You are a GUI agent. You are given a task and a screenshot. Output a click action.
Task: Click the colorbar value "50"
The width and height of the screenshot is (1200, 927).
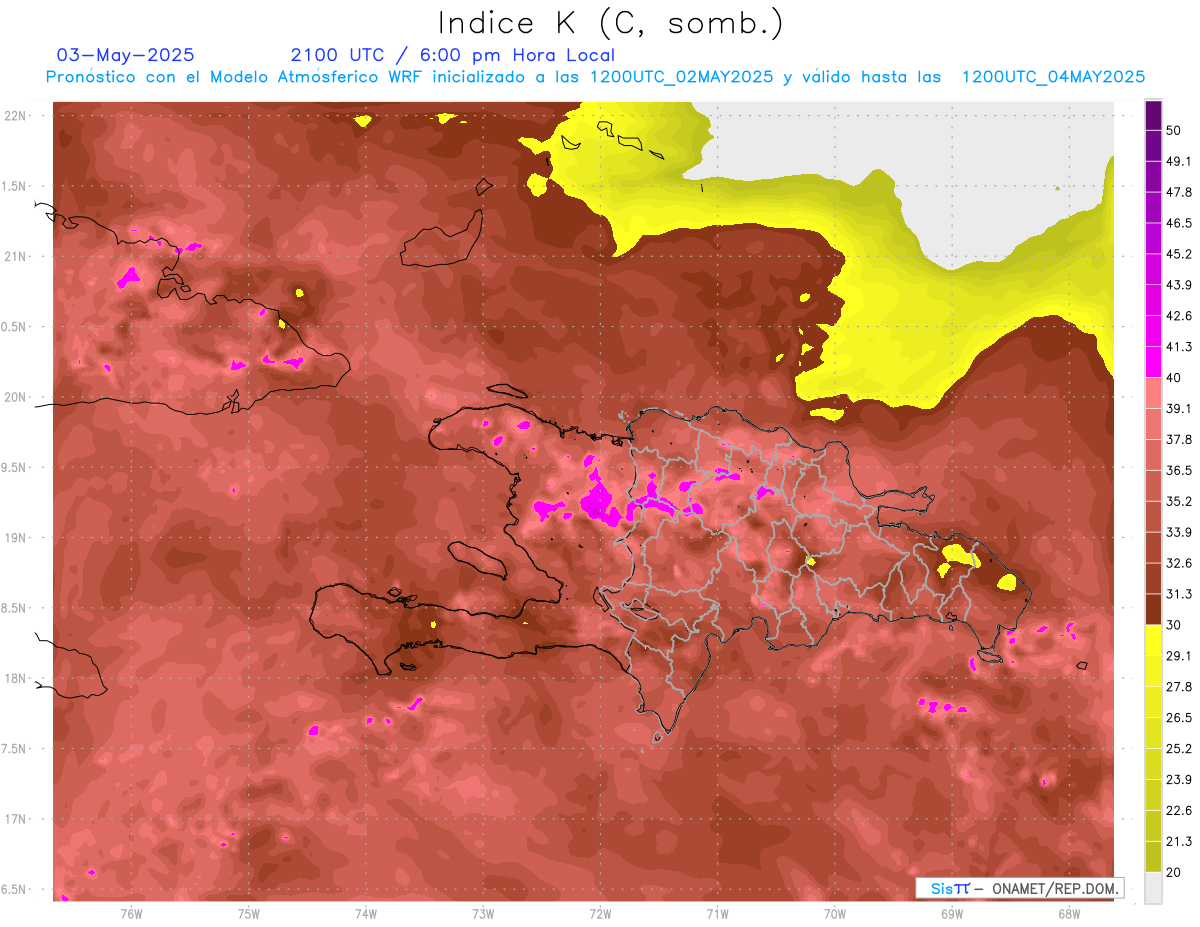(1175, 130)
